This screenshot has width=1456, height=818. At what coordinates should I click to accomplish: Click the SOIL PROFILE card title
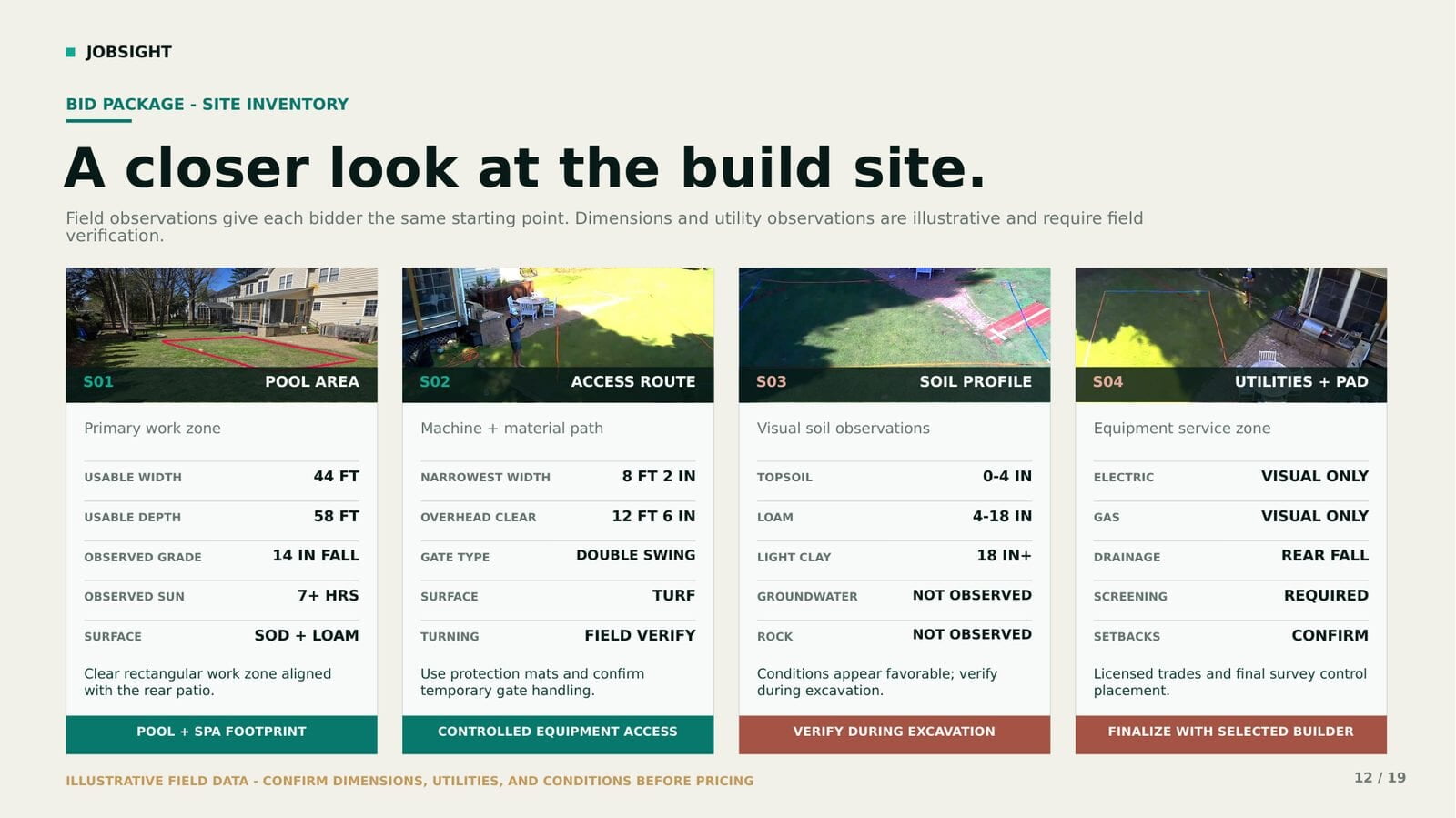(x=976, y=381)
